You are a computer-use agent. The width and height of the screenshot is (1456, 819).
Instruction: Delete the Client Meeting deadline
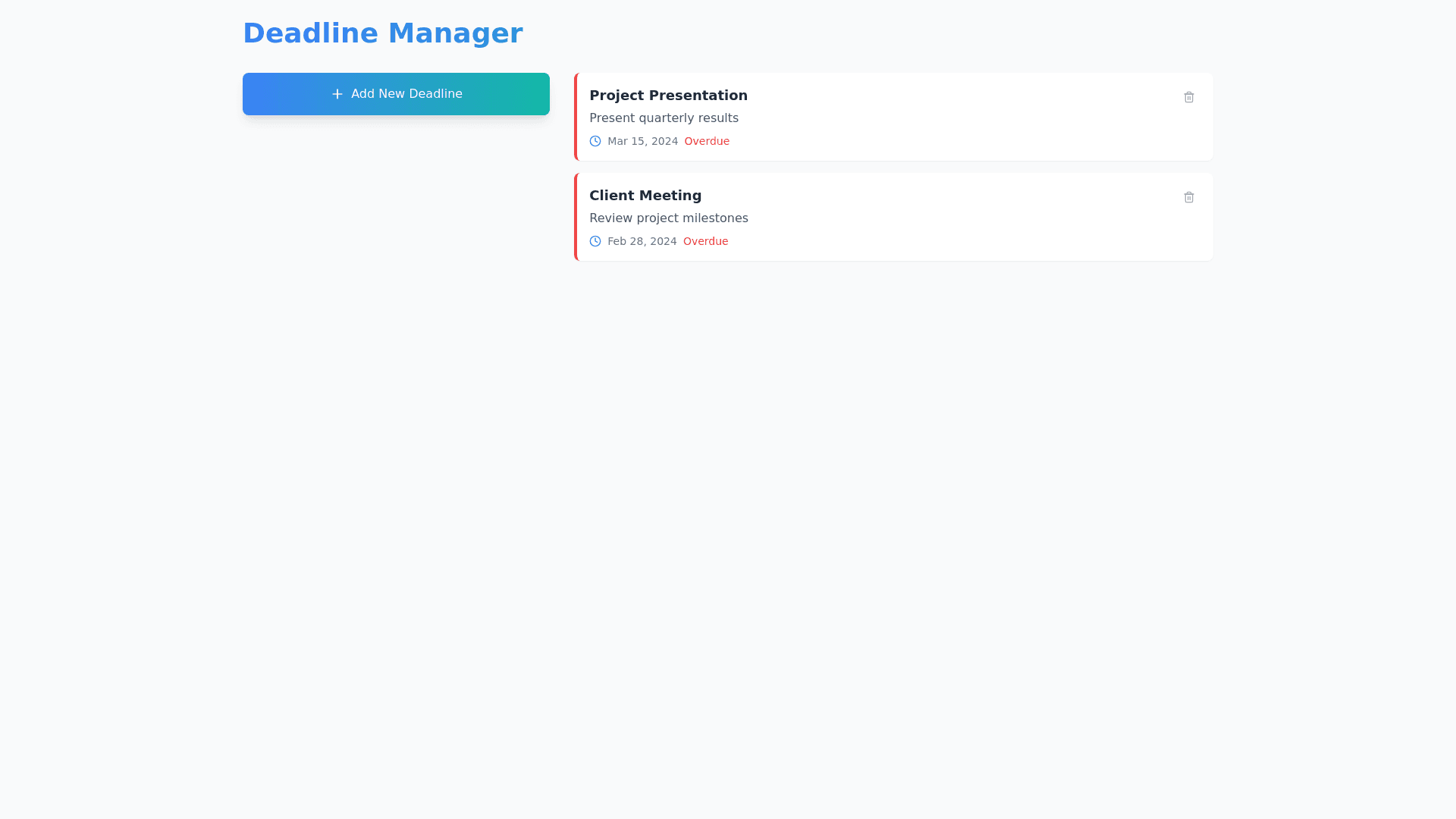point(1188,197)
